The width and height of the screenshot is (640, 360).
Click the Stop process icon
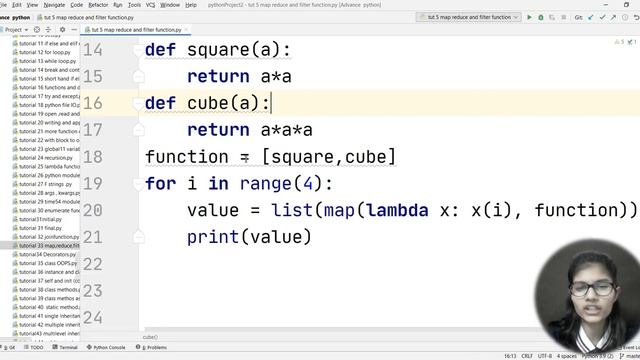[564, 18]
